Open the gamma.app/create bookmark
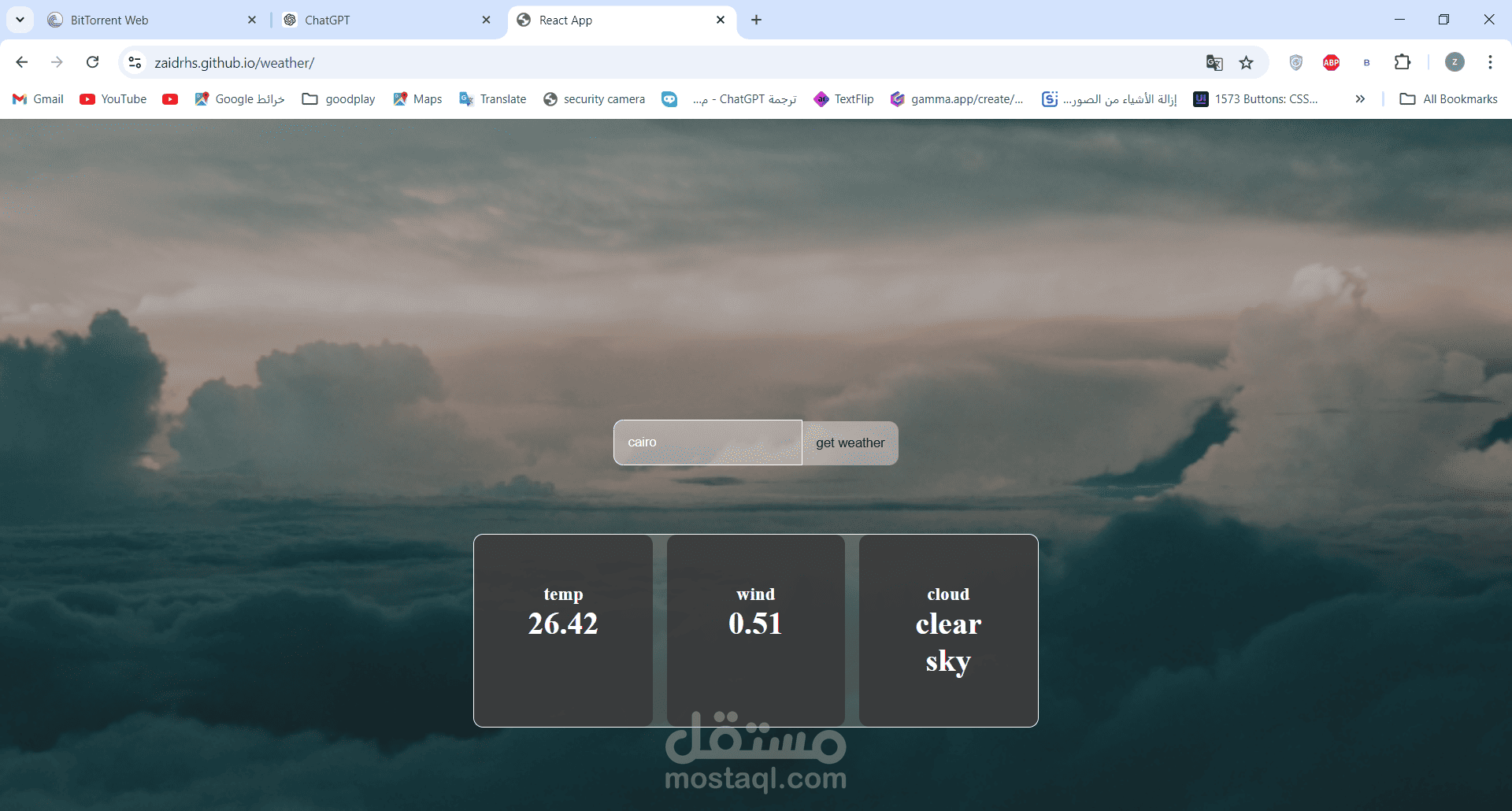The image size is (1512, 811). pyautogui.click(x=957, y=98)
